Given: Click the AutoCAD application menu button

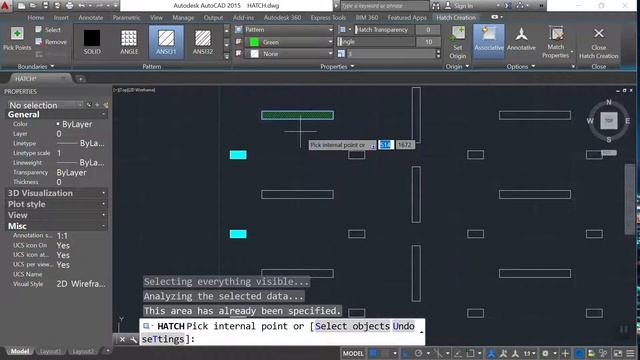Looking at the screenshot, I should [x=5, y=6].
